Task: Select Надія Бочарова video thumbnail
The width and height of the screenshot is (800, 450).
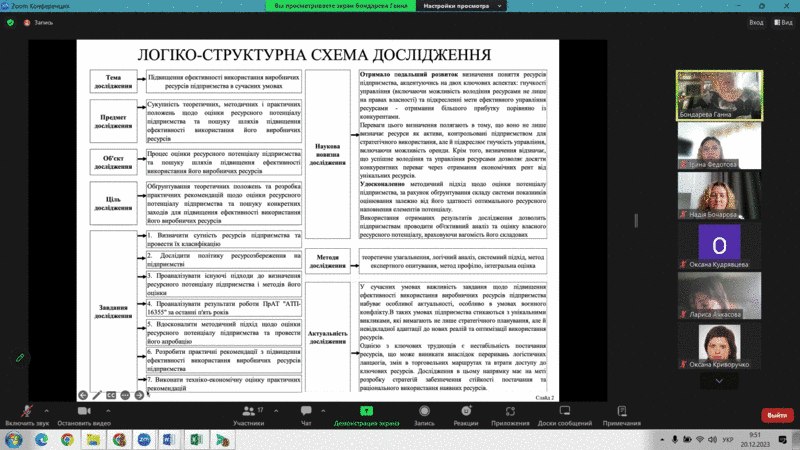Action: [x=719, y=195]
